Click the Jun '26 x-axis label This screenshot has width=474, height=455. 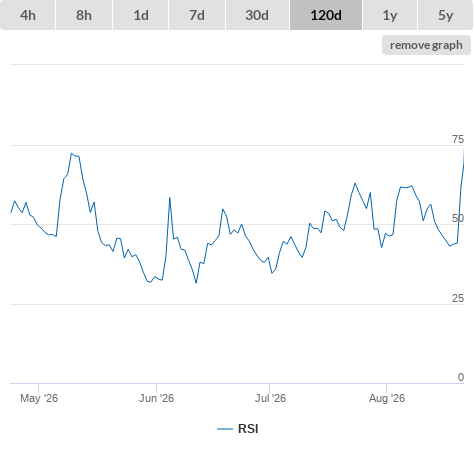tap(156, 398)
